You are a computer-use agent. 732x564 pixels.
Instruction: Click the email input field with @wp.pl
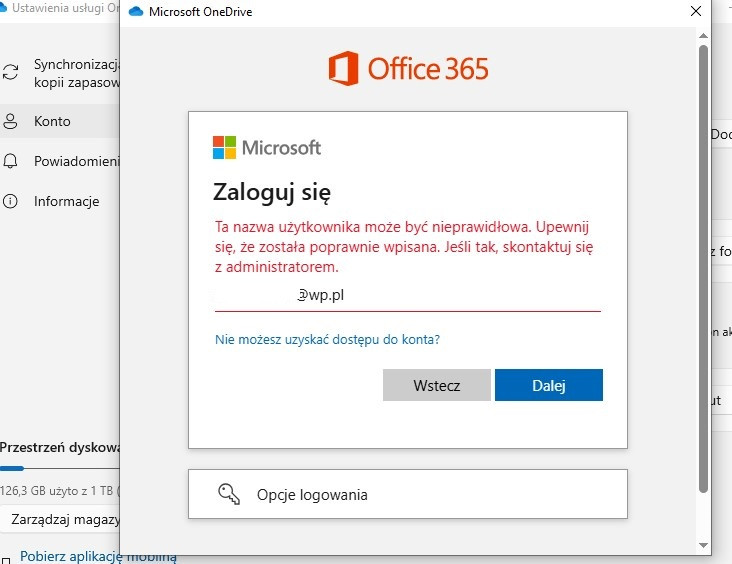[408, 296]
